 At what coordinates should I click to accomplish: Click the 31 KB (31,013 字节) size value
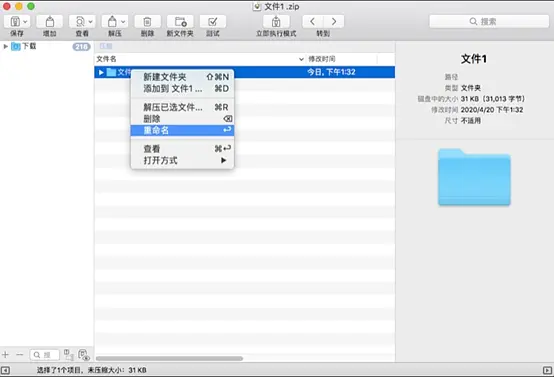tap(493, 99)
